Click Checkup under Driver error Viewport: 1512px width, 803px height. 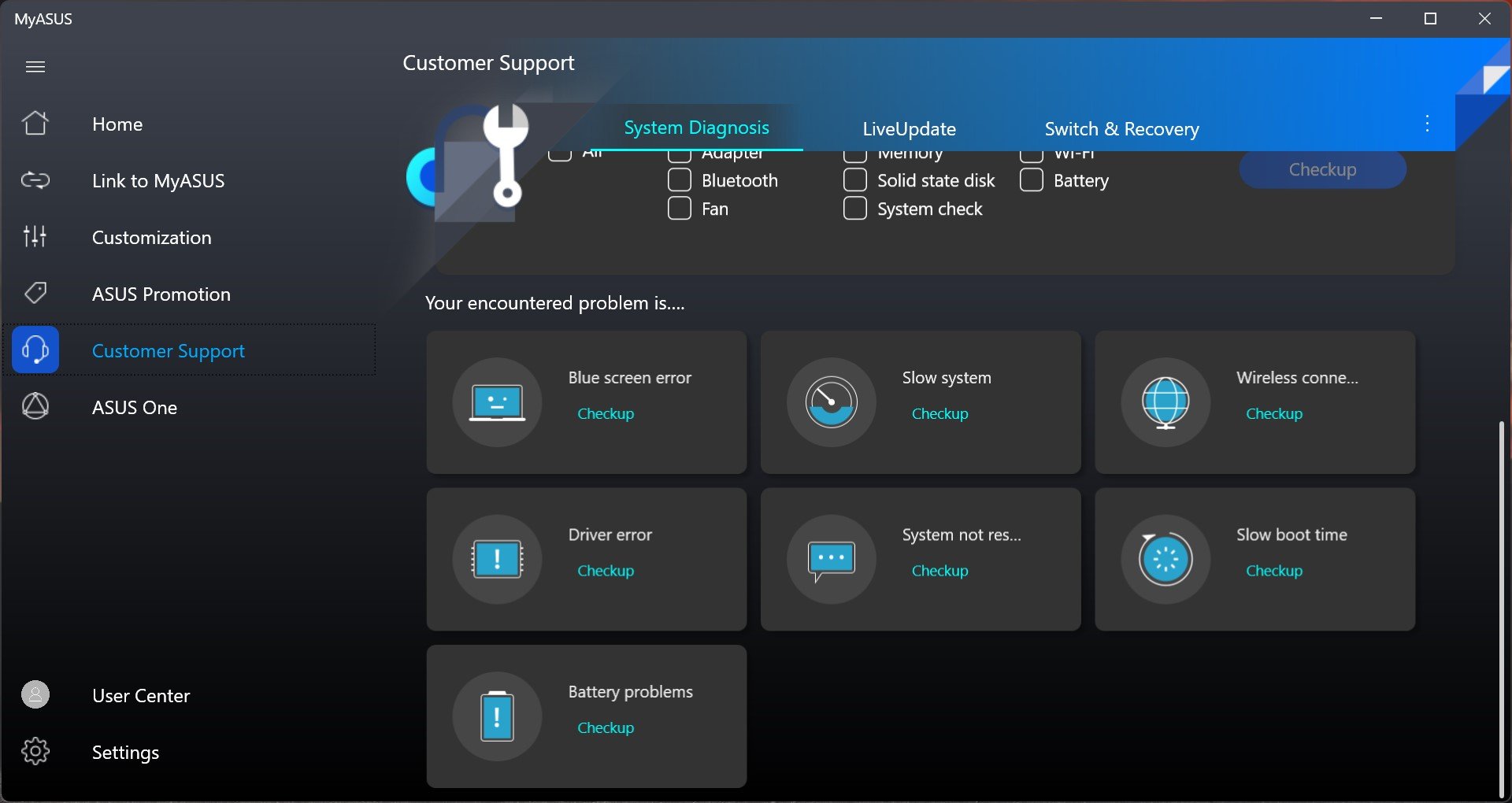click(x=606, y=570)
